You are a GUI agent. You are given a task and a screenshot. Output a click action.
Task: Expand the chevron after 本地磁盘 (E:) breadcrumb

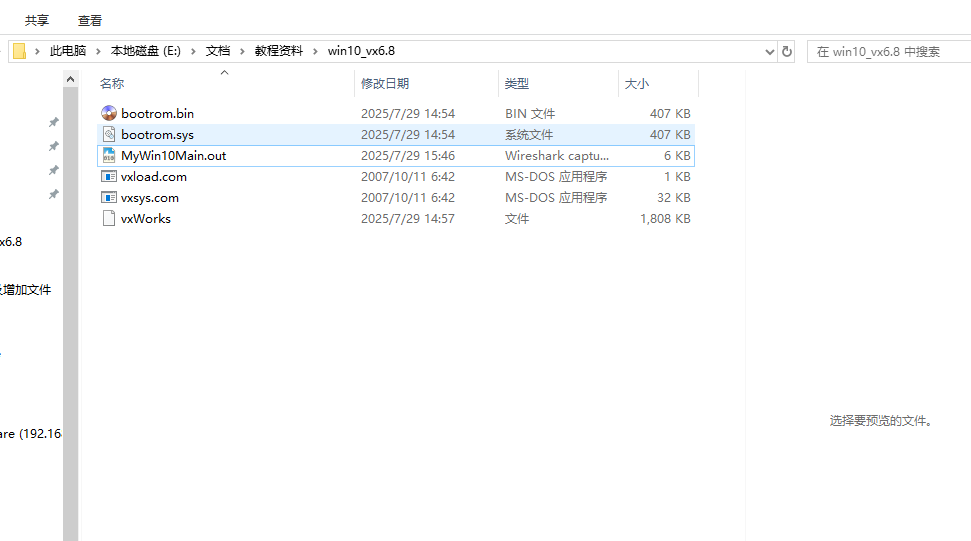click(x=193, y=51)
